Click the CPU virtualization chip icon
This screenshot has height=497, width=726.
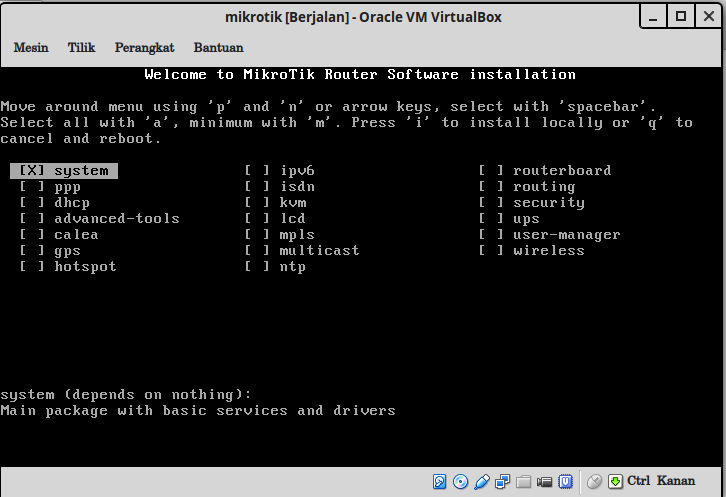(x=565, y=482)
